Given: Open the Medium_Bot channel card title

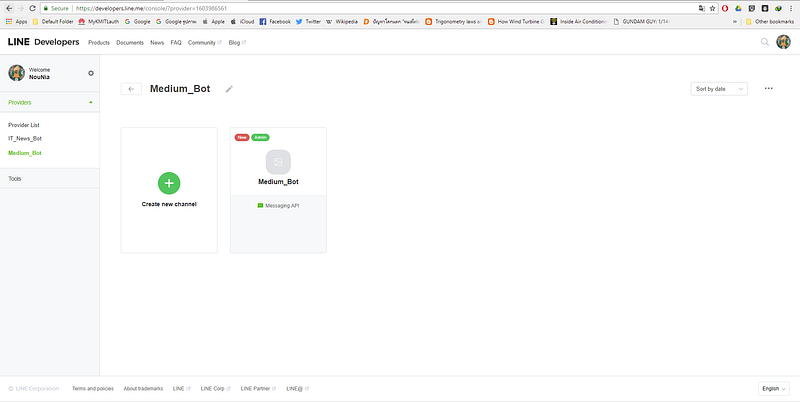Looking at the screenshot, I should click(x=278, y=182).
